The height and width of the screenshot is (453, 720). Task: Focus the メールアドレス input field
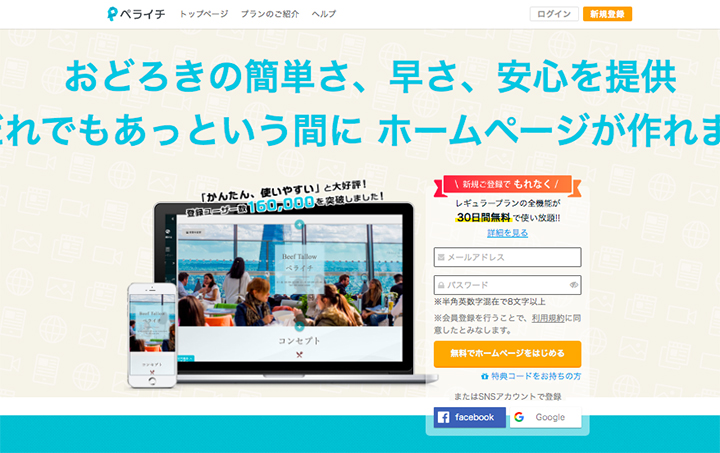point(507,257)
